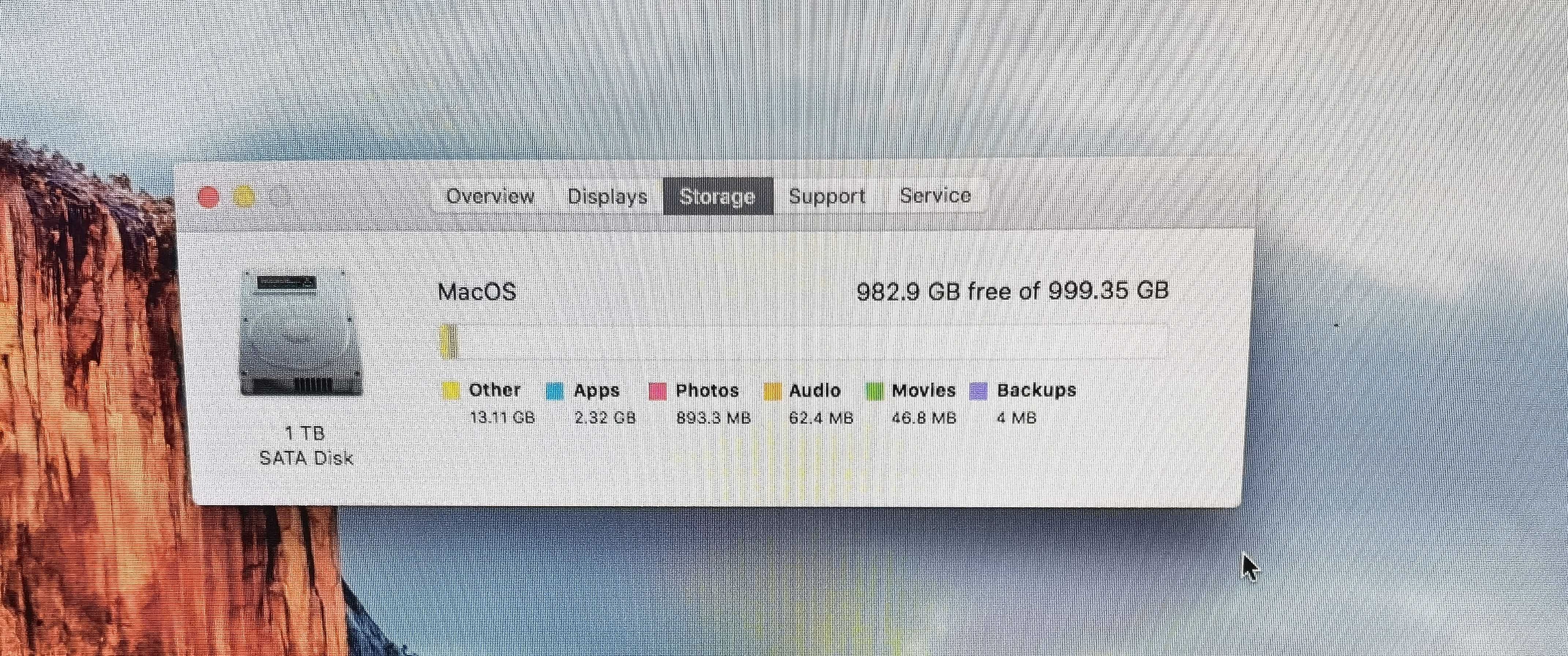The height and width of the screenshot is (656, 1568).
Task: Close the About This Mac window
Action: pos(209,197)
